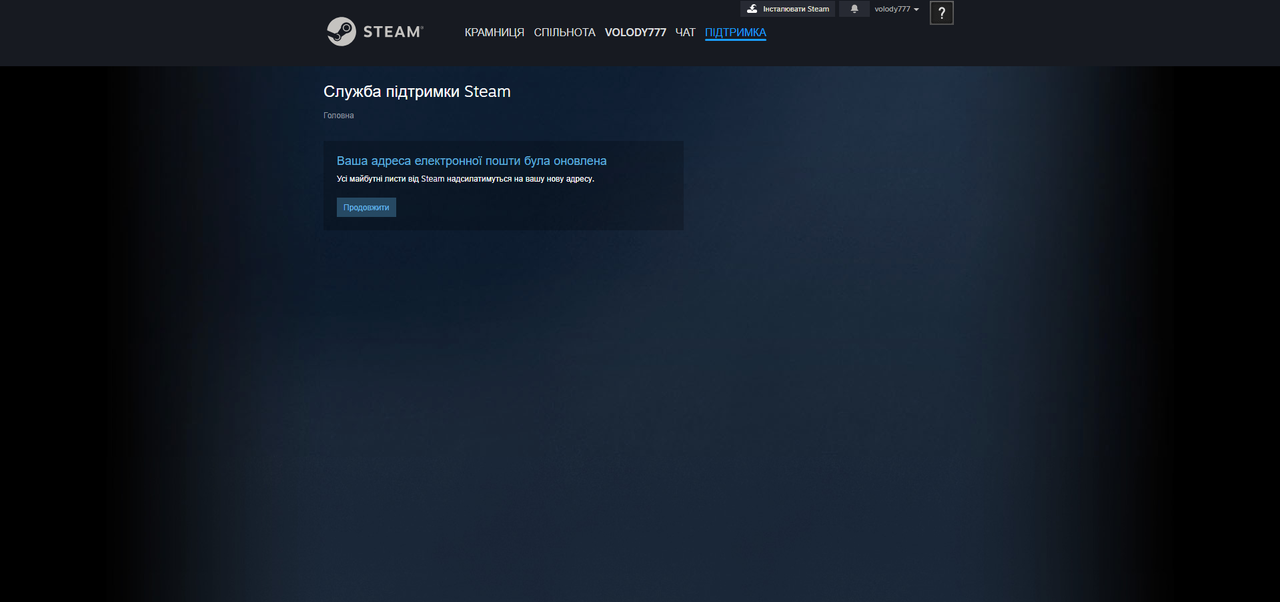Open the ЧАТ menu item
Viewport: 1280px width, 602px height.
pos(685,33)
